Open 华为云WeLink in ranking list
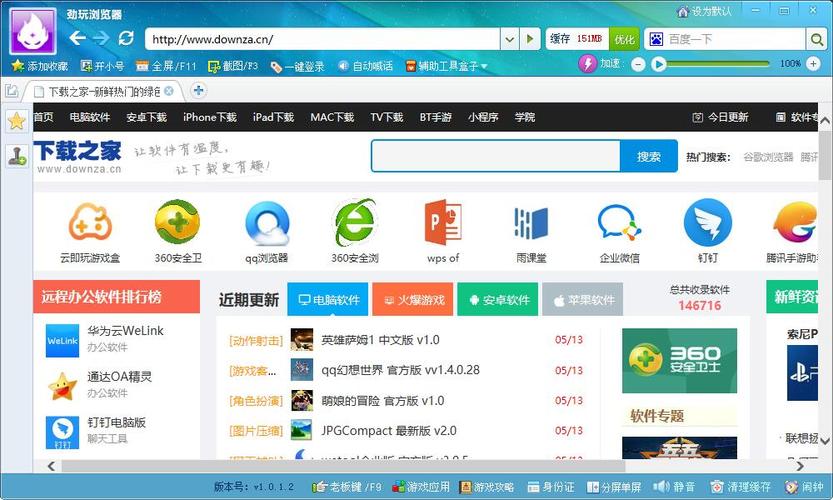833x500 pixels. (x=125, y=330)
